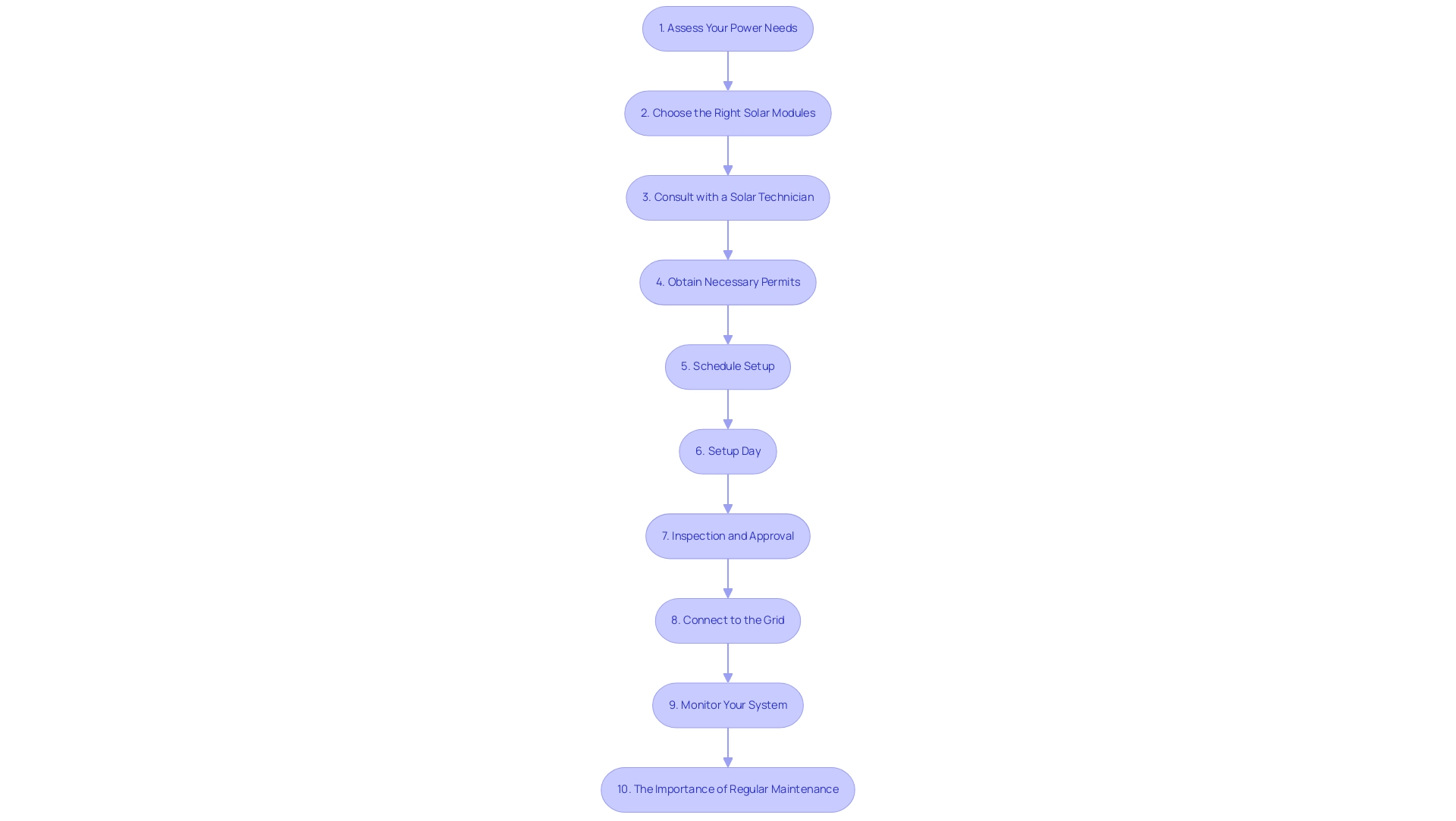The height and width of the screenshot is (821, 1456).
Task: Select the 'Monitor Your System' step
Action: [728, 704]
